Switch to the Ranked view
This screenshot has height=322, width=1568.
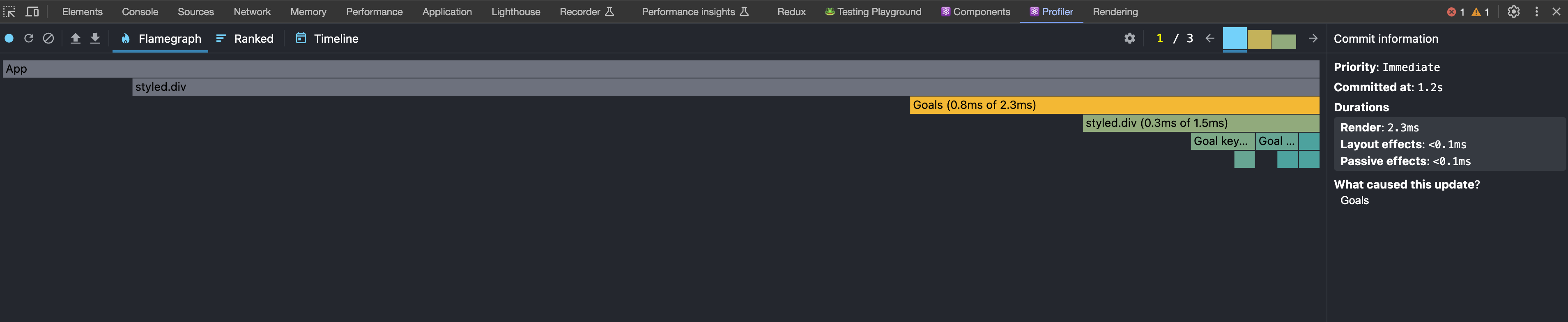(245, 38)
